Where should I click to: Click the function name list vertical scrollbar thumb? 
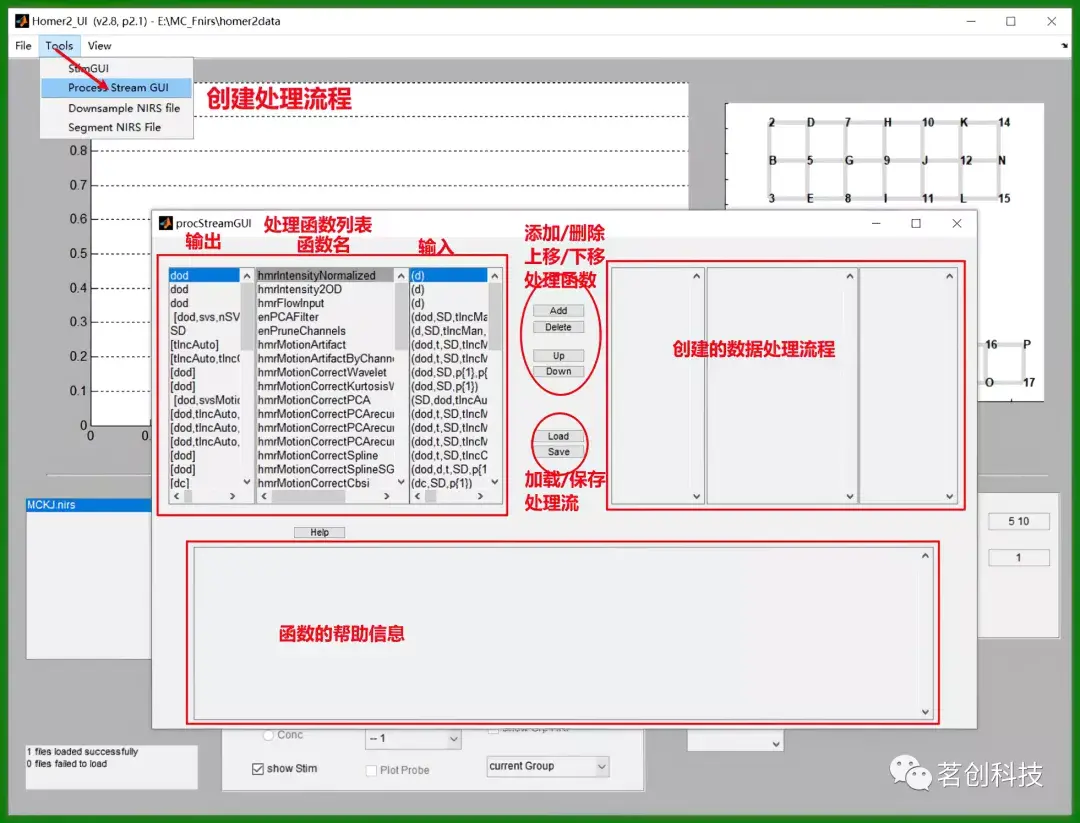click(x=401, y=315)
